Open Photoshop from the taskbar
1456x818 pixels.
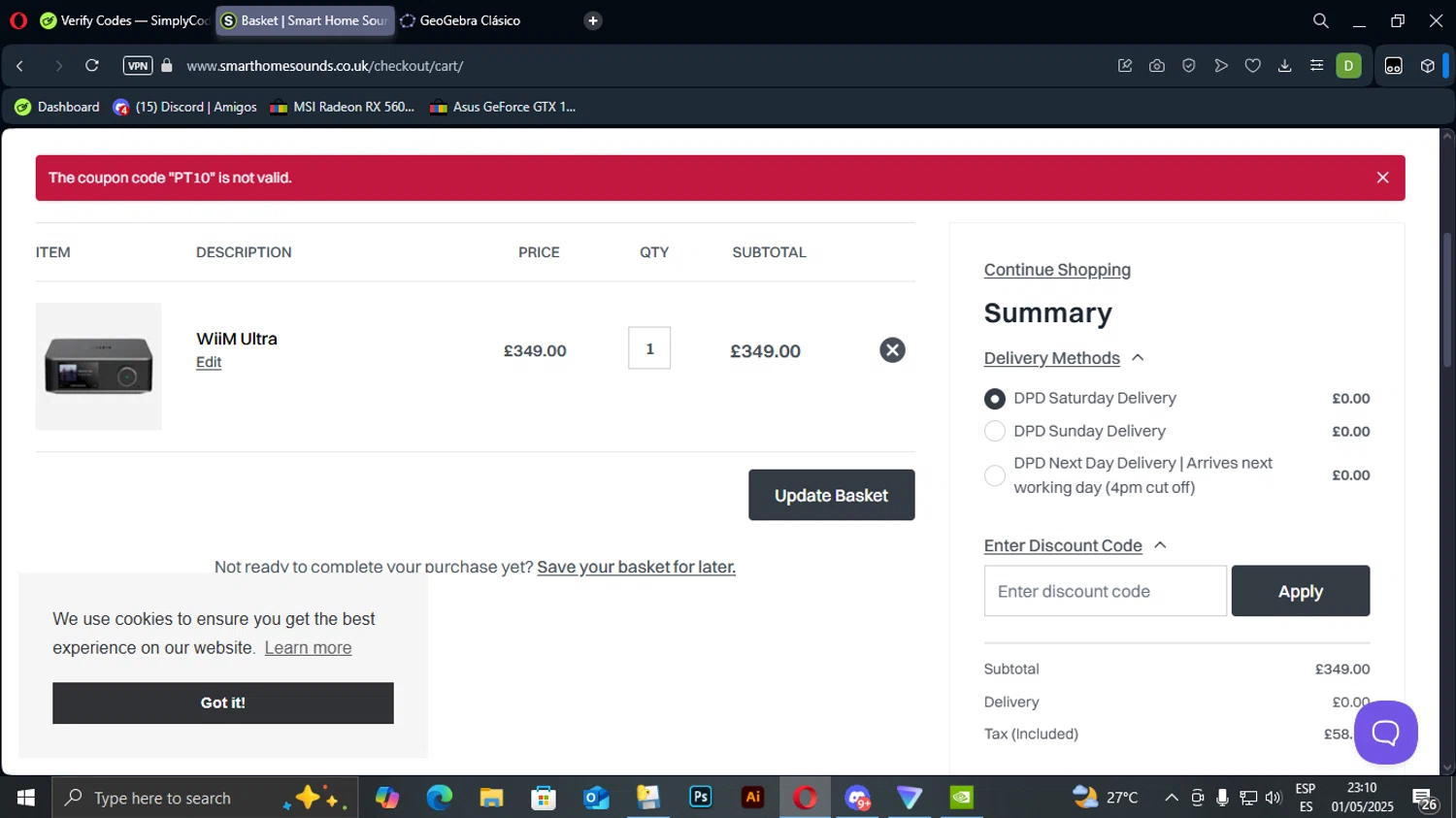701,798
